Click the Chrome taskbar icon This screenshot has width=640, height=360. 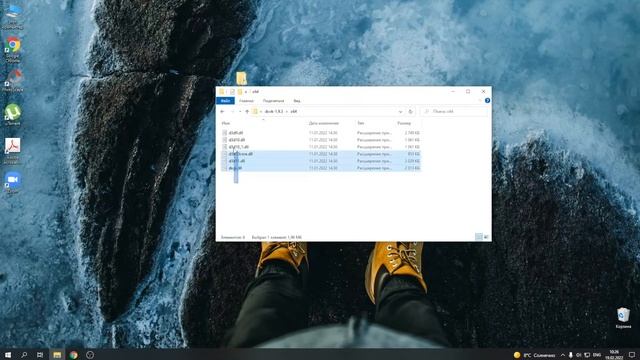pos(73,355)
